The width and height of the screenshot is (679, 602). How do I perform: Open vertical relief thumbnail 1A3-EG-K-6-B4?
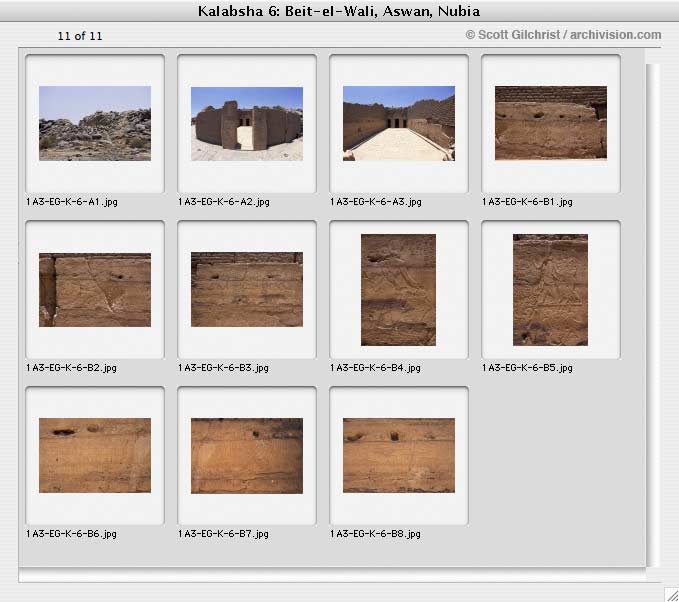pos(398,290)
